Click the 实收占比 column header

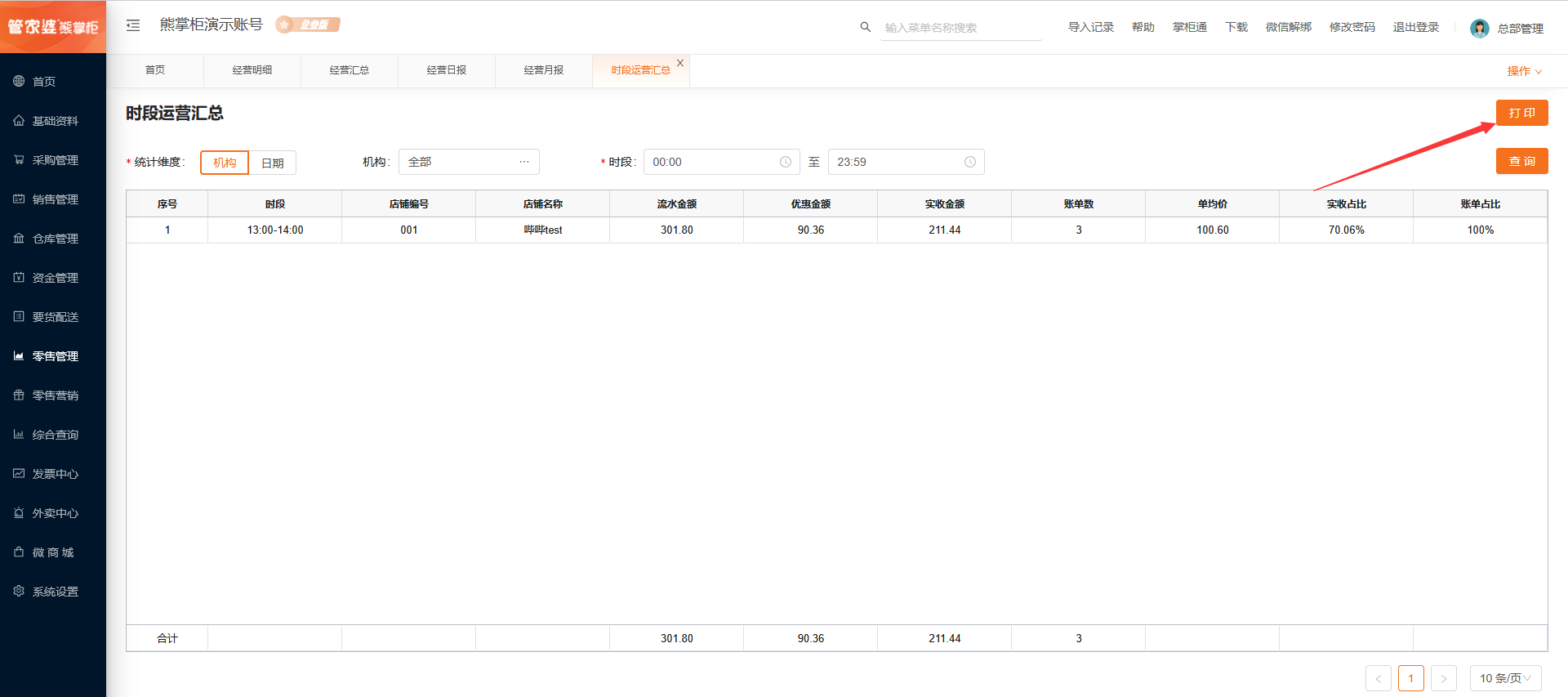(x=1347, y=204)
